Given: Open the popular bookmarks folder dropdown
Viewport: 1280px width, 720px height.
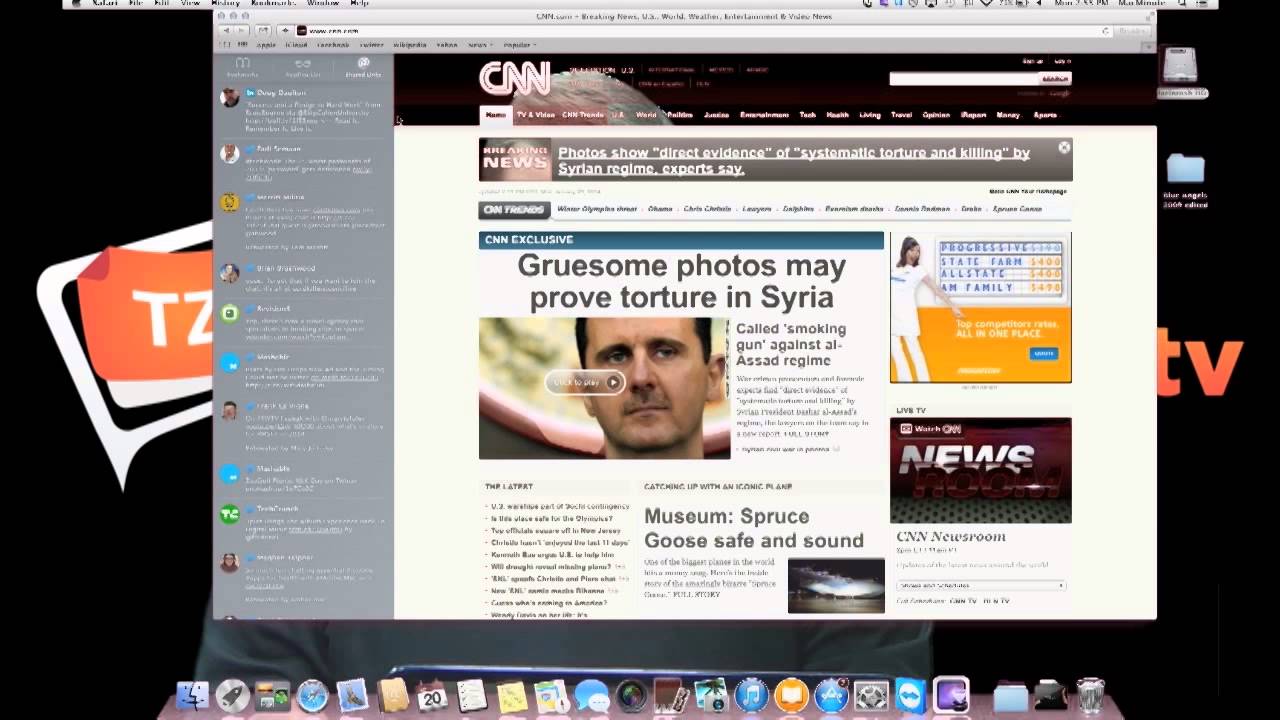Looking at the screenshot, I should [519, 45].
